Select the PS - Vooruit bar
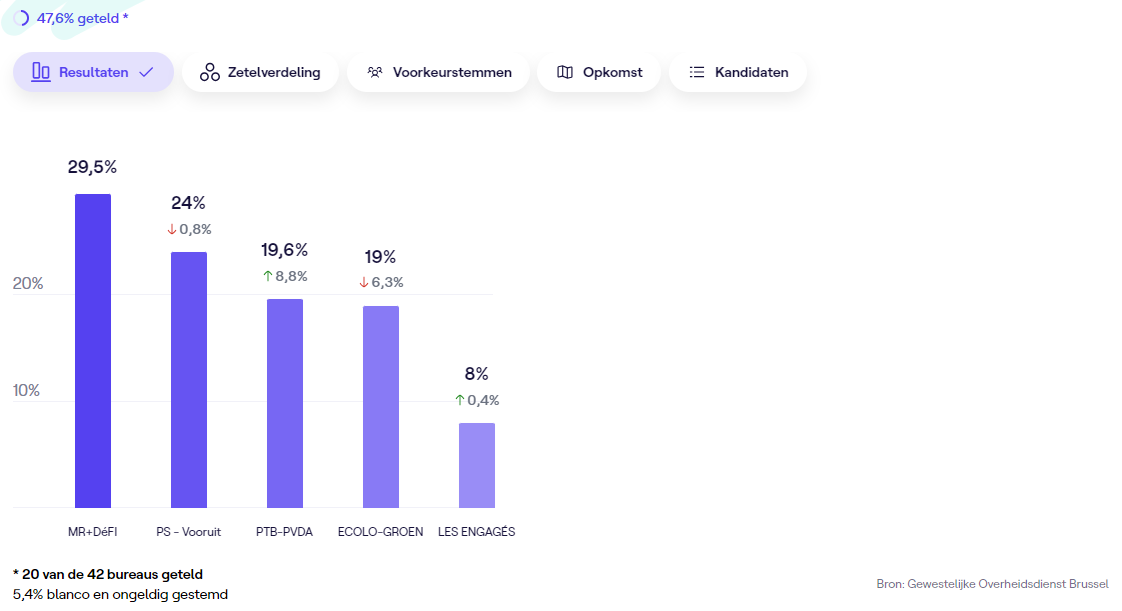Viewport: 1122px width, 611px height. coord(189,380)
